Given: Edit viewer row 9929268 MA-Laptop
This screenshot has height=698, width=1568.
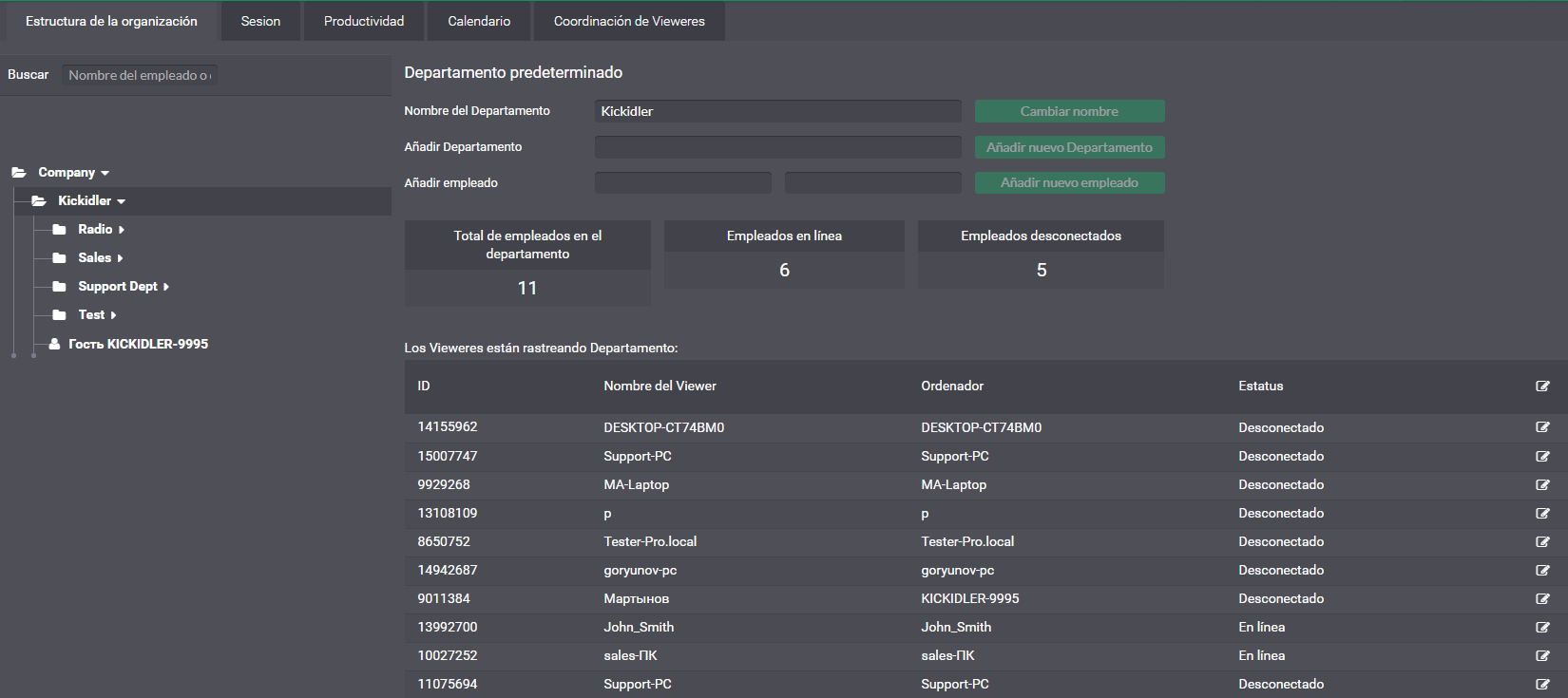Looking at the screenshot, I should click(1542, 484).
